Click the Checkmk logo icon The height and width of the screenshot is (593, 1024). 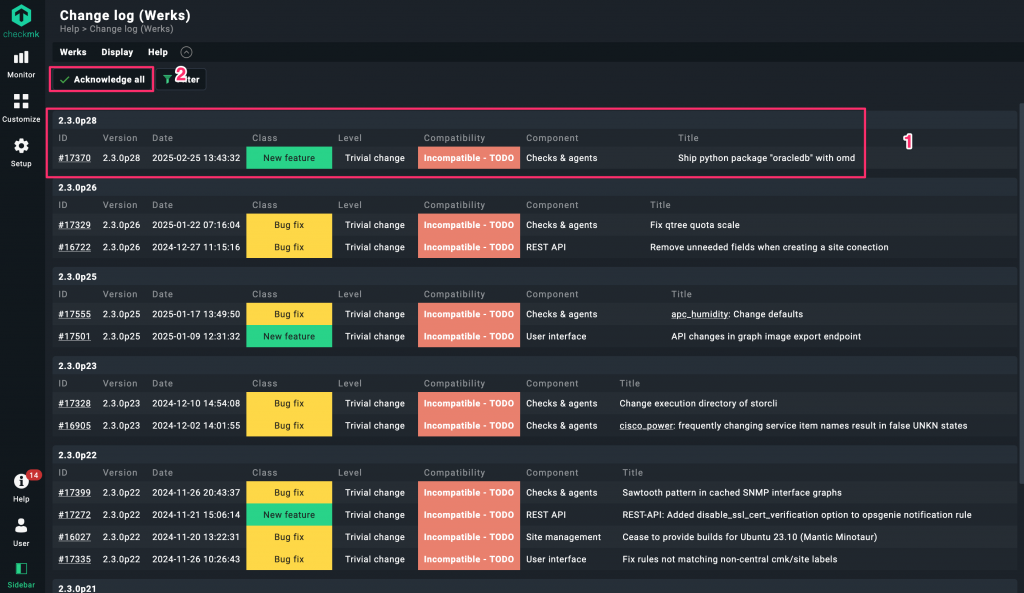pos(21,17)
